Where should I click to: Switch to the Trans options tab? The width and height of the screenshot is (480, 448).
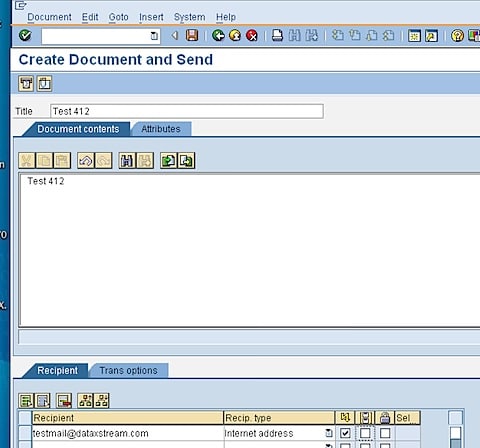point(128,371)
